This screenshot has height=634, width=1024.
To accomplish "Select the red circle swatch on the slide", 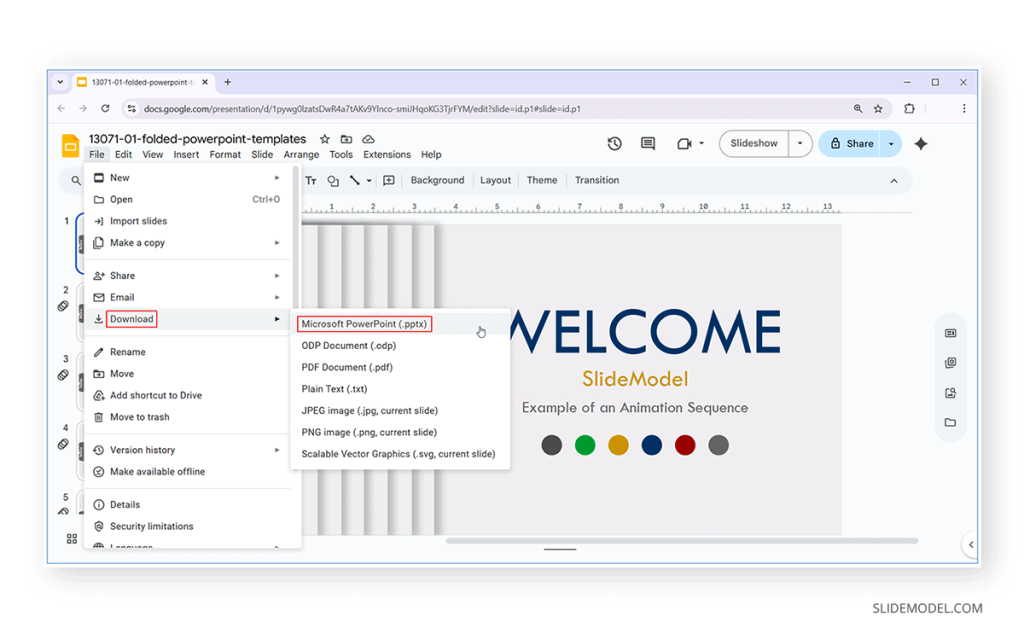I will pos(685,445).
